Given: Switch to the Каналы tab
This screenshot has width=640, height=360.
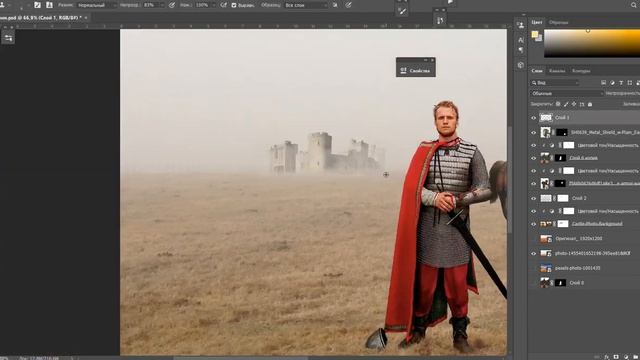Looking at the screenshot, I should 557,71.
